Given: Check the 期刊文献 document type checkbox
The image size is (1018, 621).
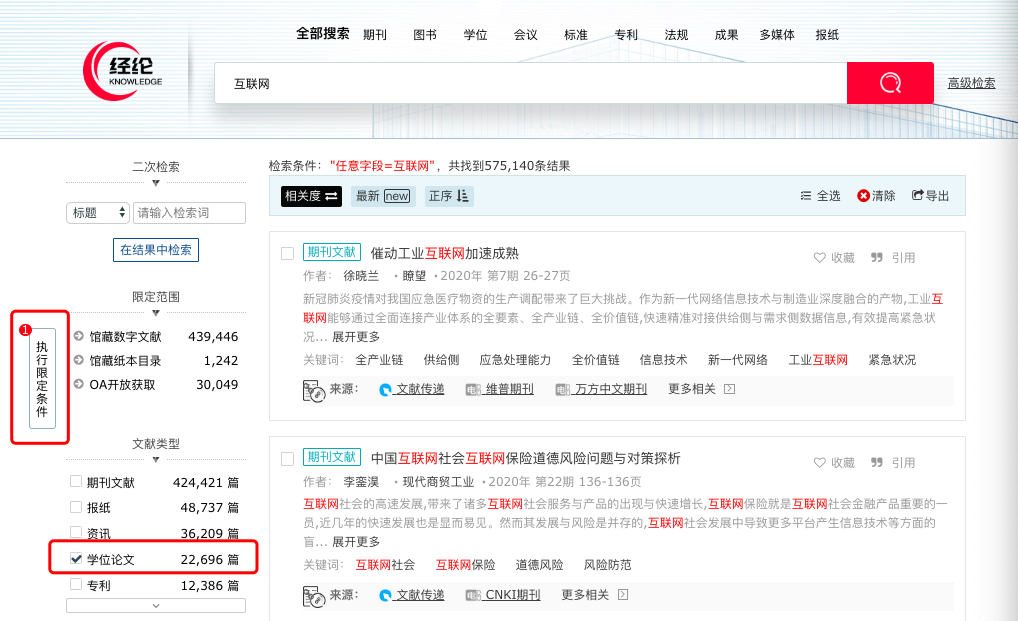Looking at the screenshot, I should pyautogui.click(x=76, y=481).
